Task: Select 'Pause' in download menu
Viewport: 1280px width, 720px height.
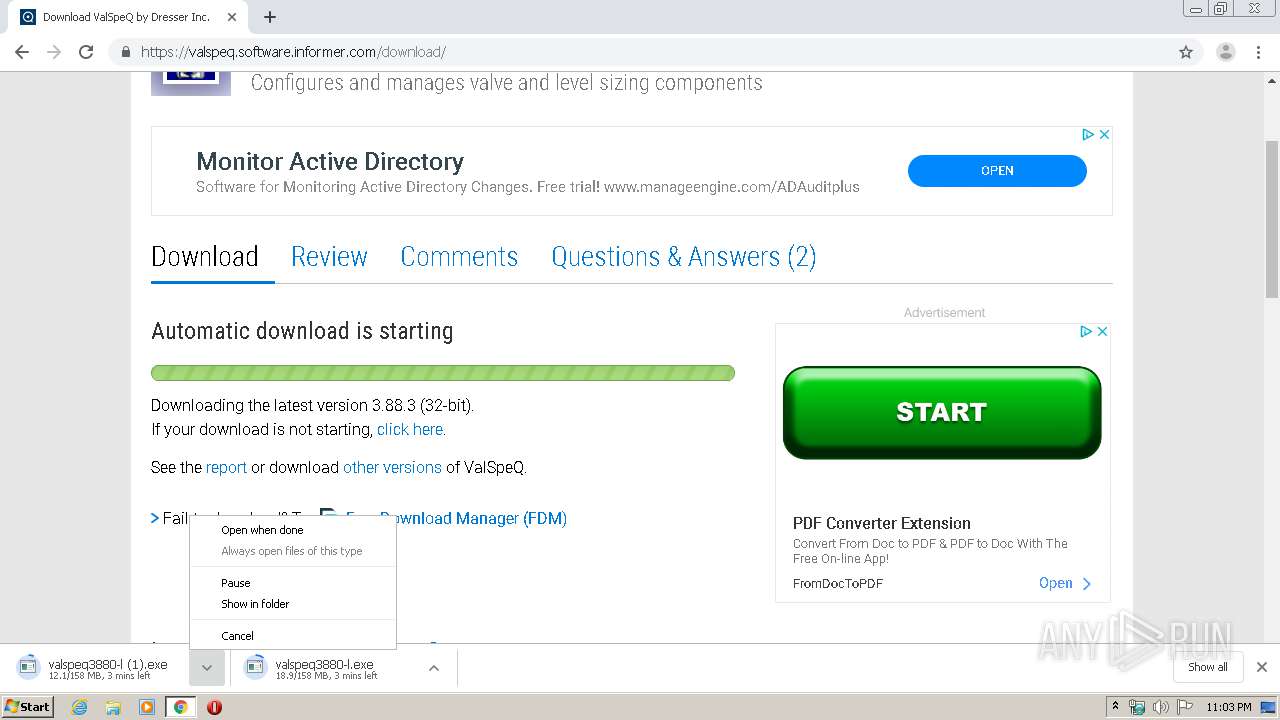Action: pos(236,583)
